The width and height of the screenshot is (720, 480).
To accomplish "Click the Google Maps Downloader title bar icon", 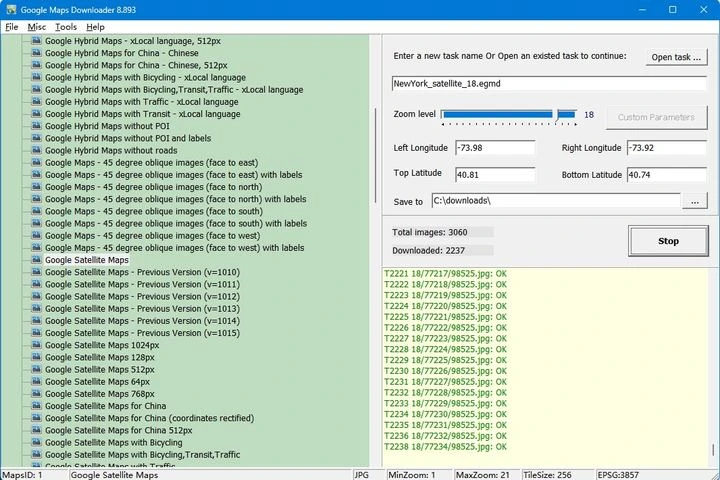I will pyautogui.click(x=11, y=9).
